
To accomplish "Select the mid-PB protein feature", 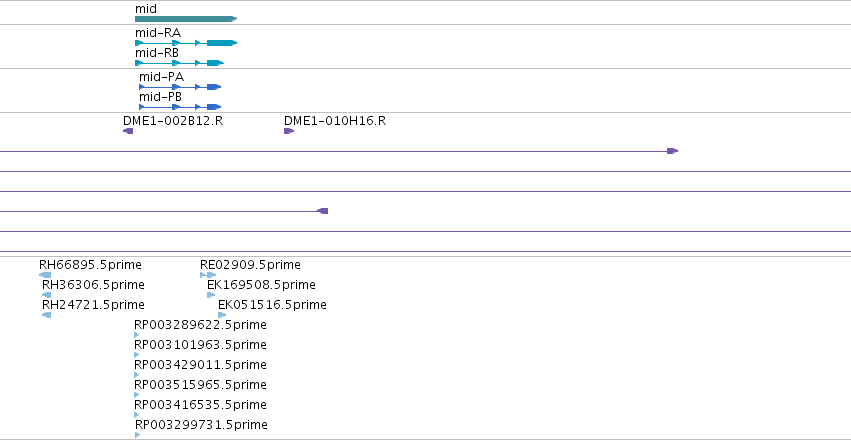I will click(180, 107).
